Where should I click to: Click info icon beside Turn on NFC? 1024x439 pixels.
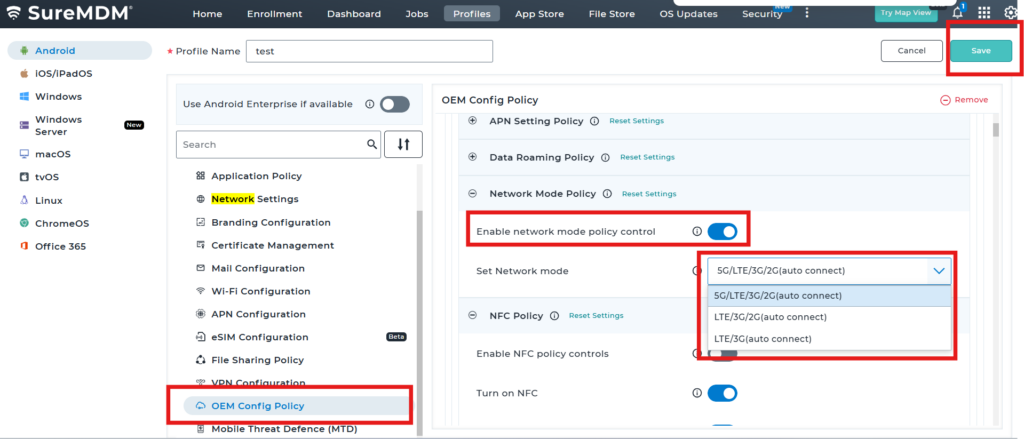[697, 393]
